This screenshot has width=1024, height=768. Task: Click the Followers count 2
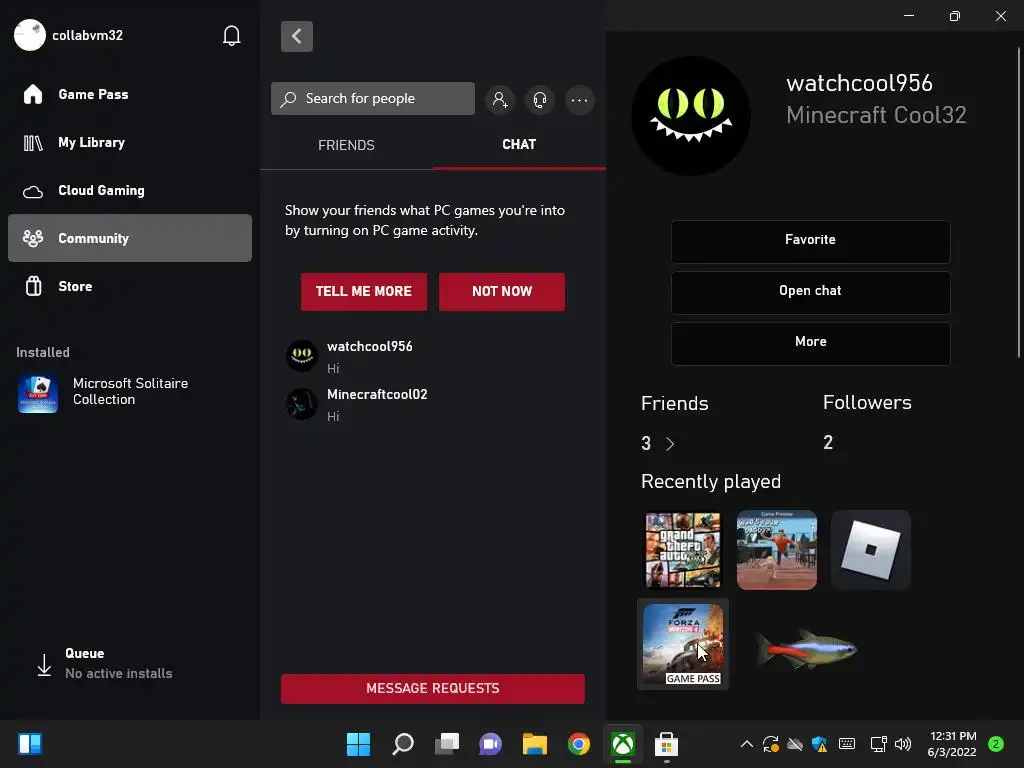[x=828, y=443]
